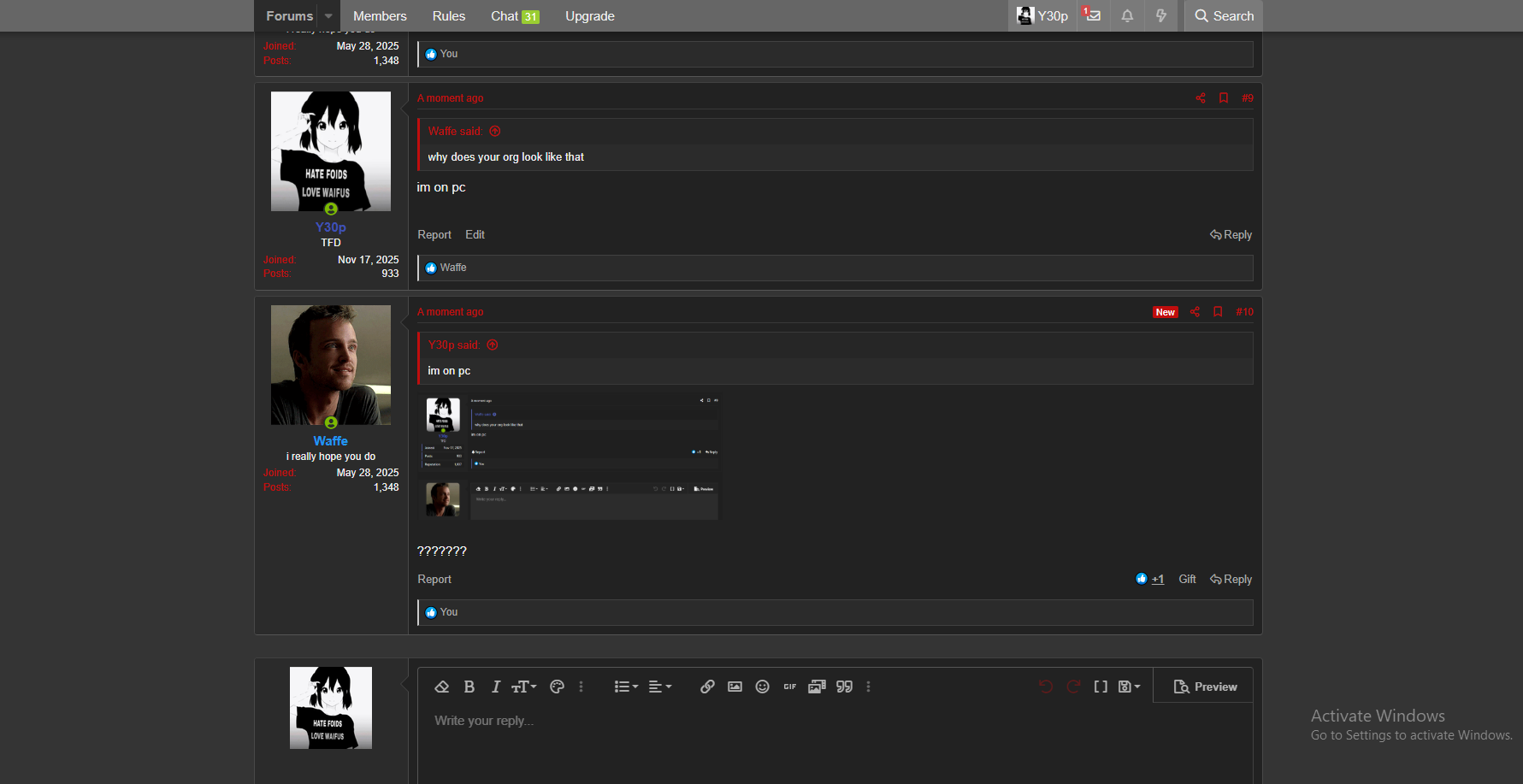Open the Forums menu tab

(x=289, y=15)
